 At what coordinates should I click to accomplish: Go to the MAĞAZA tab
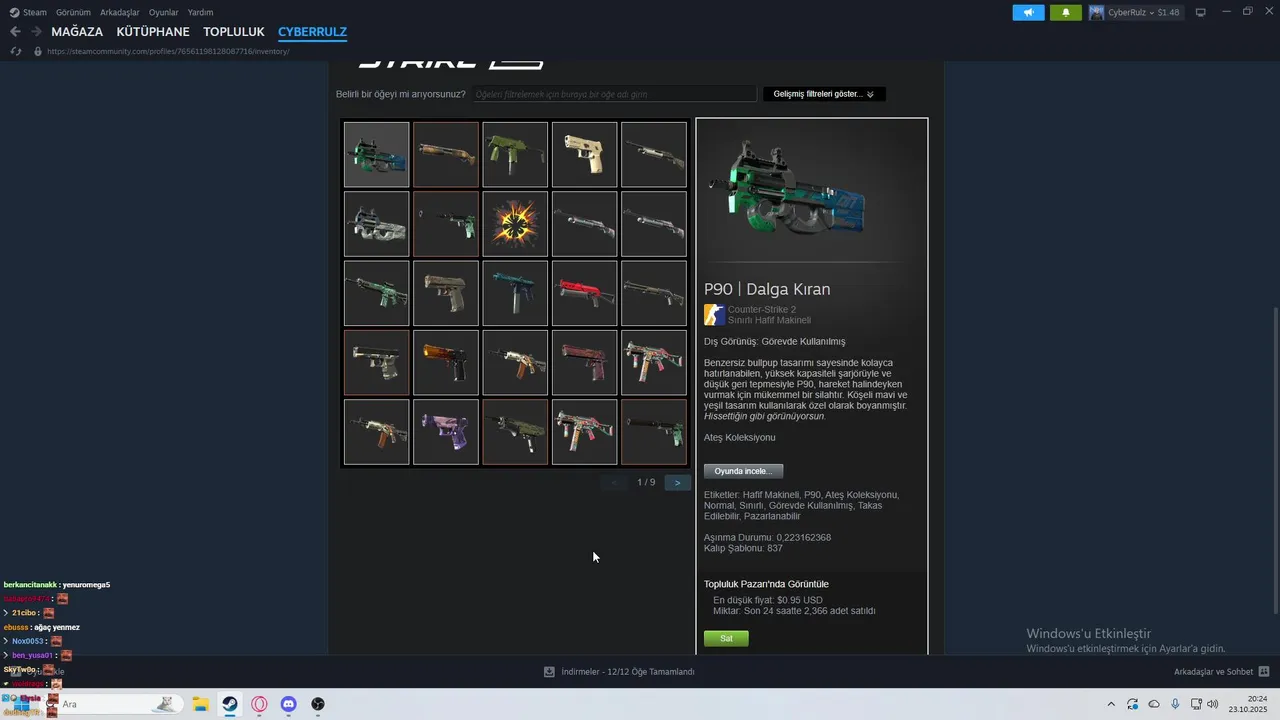click(77, 32)
